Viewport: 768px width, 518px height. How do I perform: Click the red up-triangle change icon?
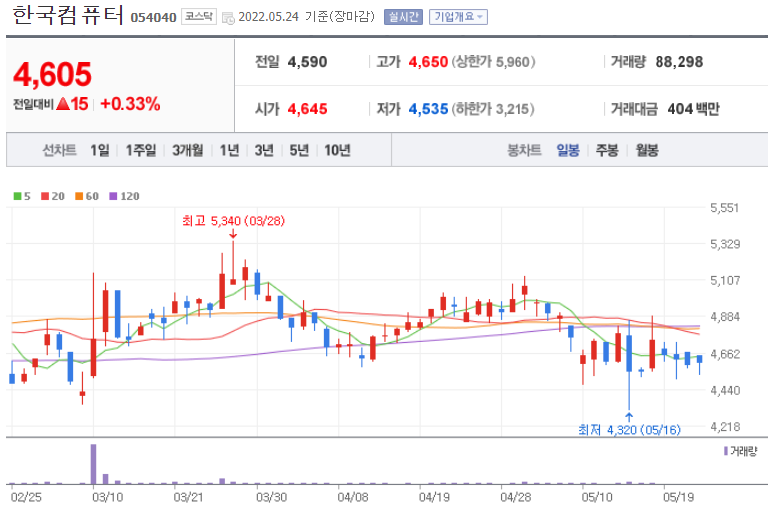pyautogui.click(x=63, y=104)
